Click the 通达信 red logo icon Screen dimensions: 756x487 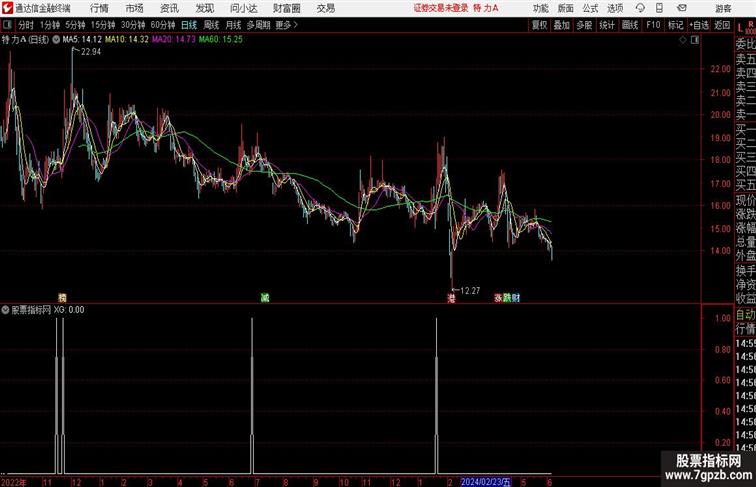click(7, 8)
